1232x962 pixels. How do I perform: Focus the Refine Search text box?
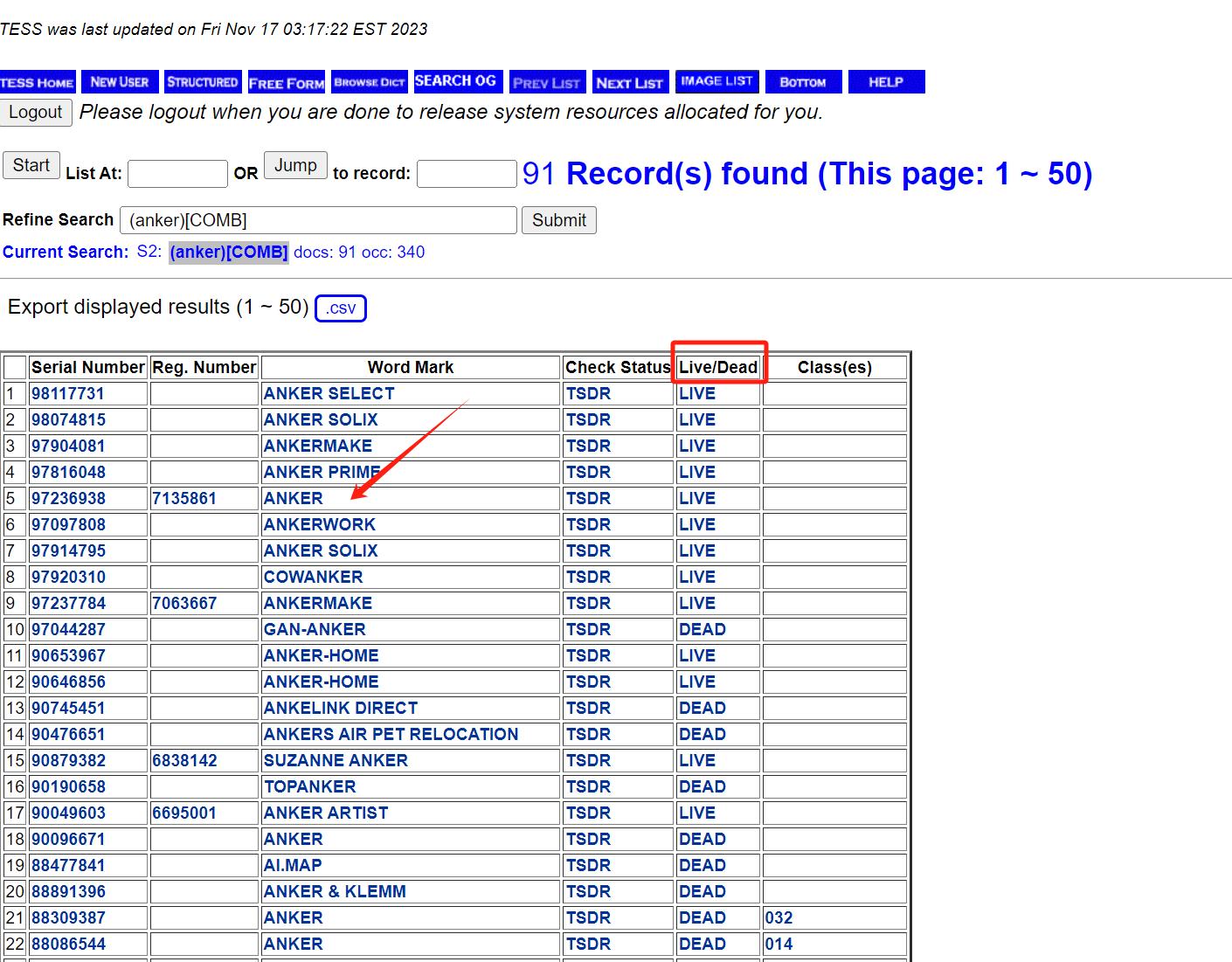click(x=318, y=220)
